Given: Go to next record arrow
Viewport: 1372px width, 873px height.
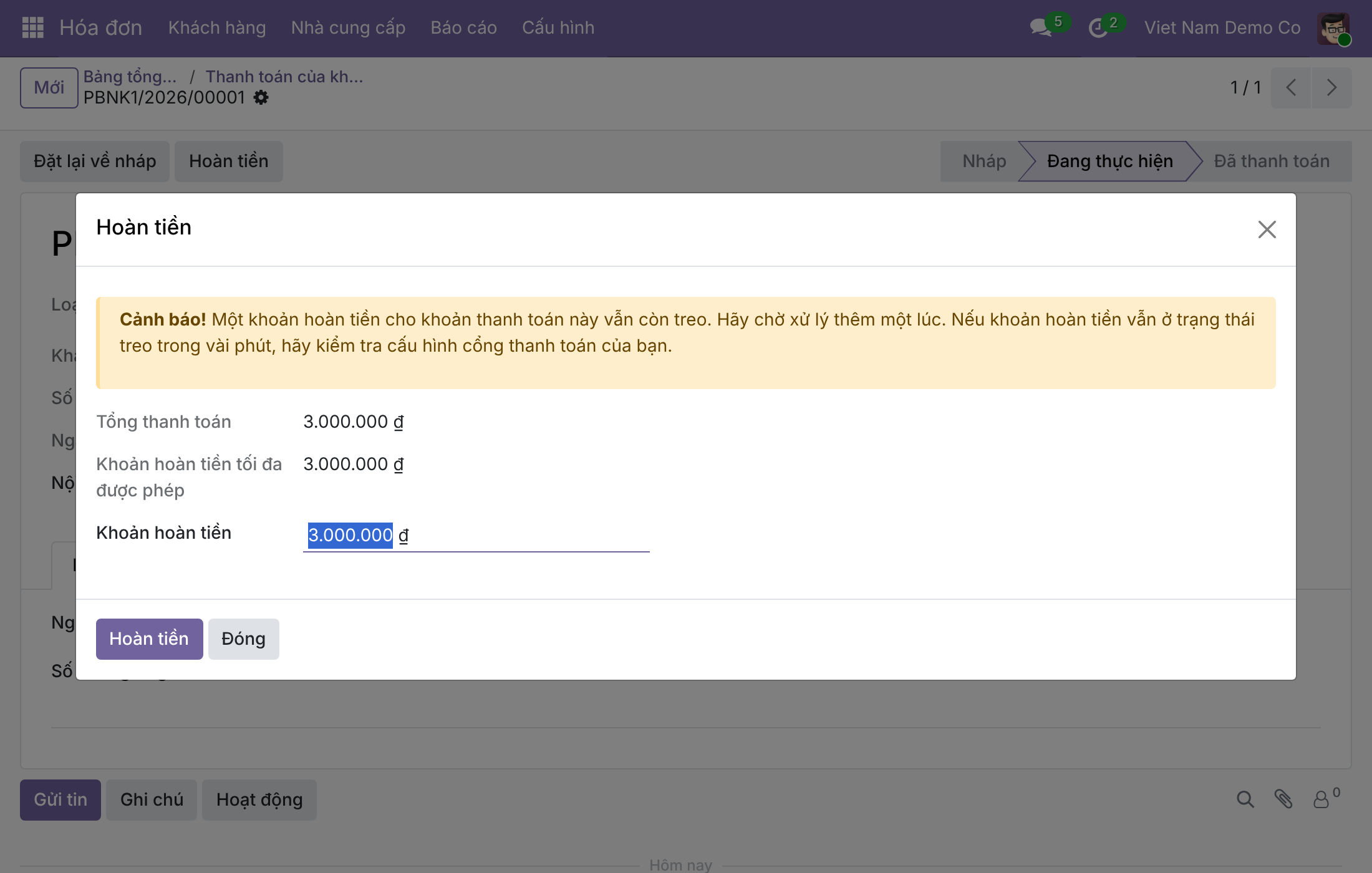Looking at the screenshot, I should click(x=1331, y=87).
